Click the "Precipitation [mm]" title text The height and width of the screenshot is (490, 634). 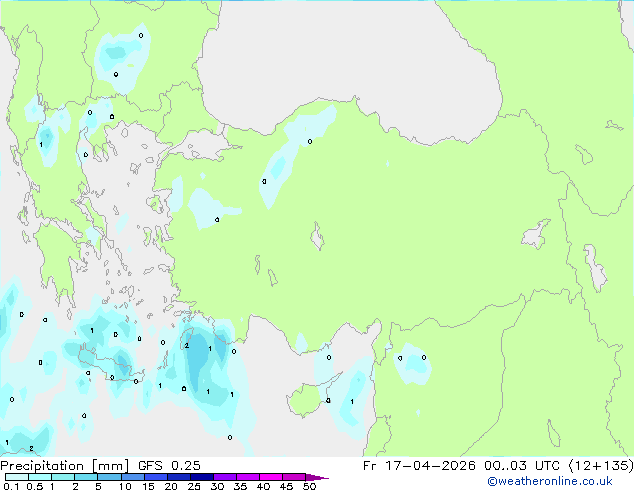point(64,466)
